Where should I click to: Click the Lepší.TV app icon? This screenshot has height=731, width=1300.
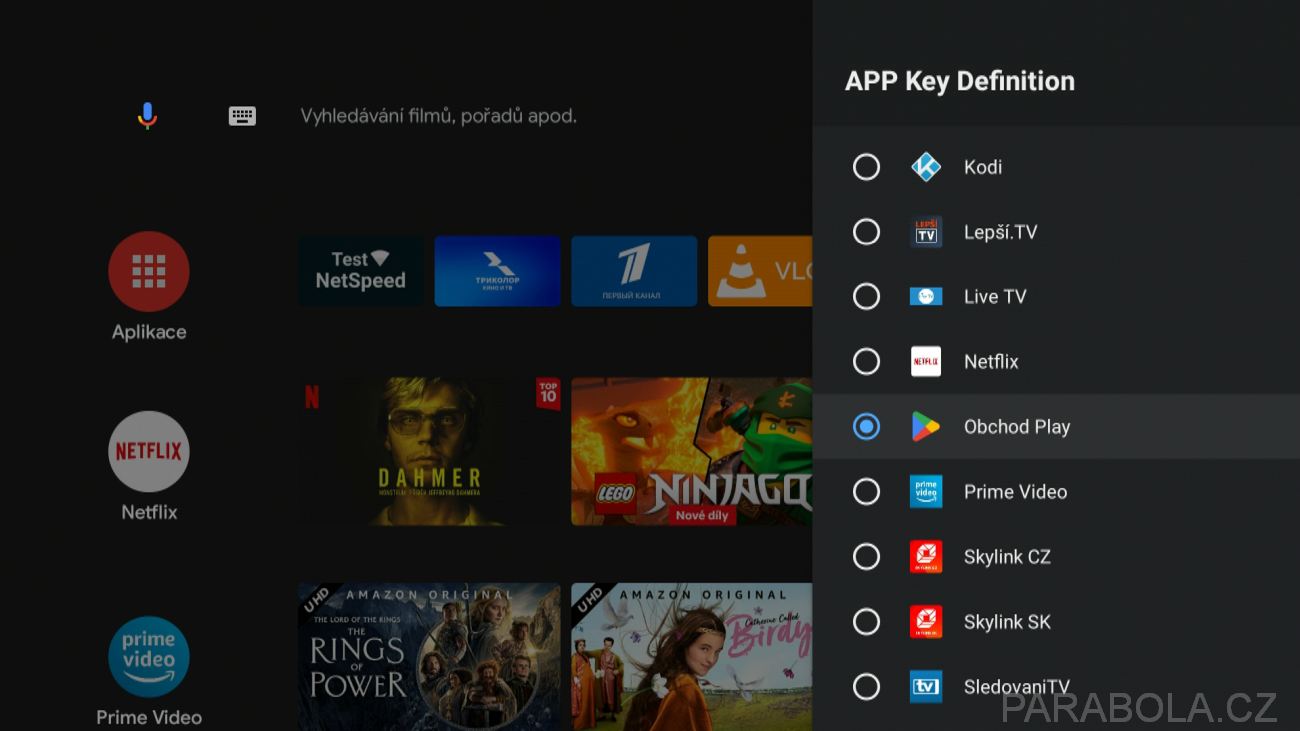click(926, 232)
